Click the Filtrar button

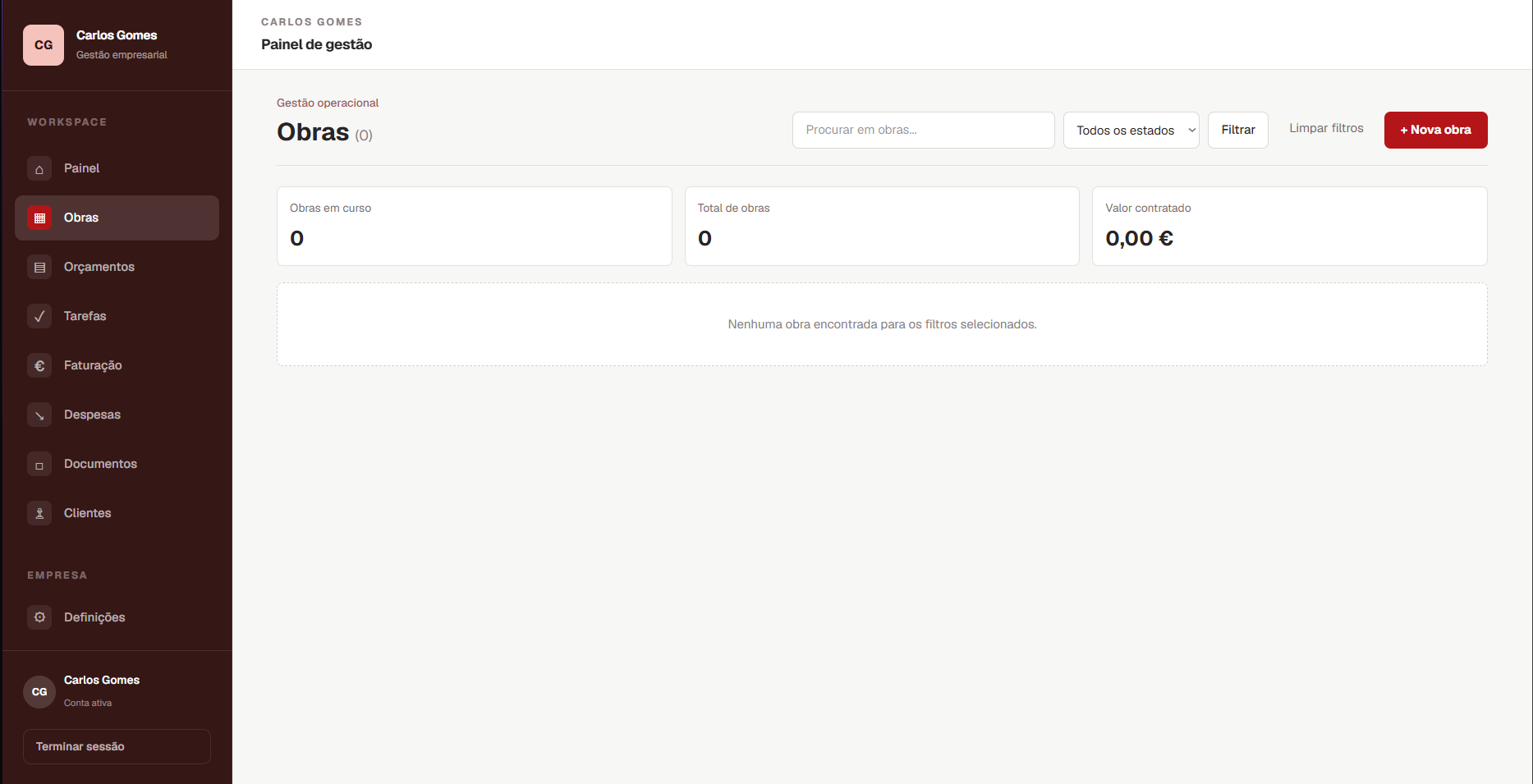pos(1237,130)
